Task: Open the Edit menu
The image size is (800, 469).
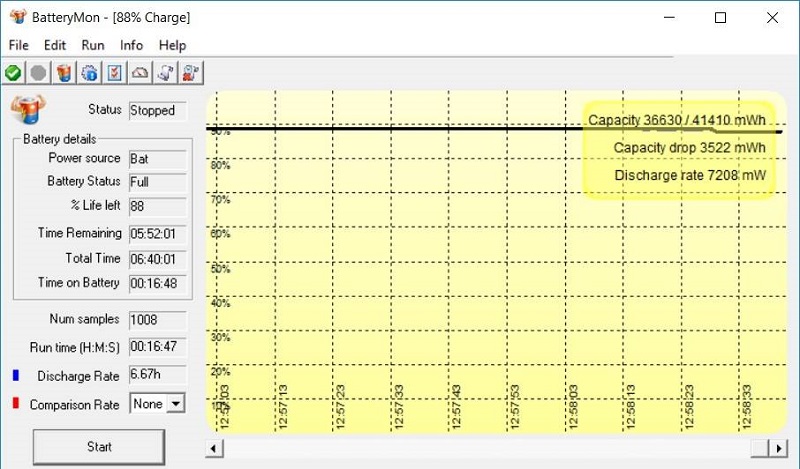Action: point(55,45)
